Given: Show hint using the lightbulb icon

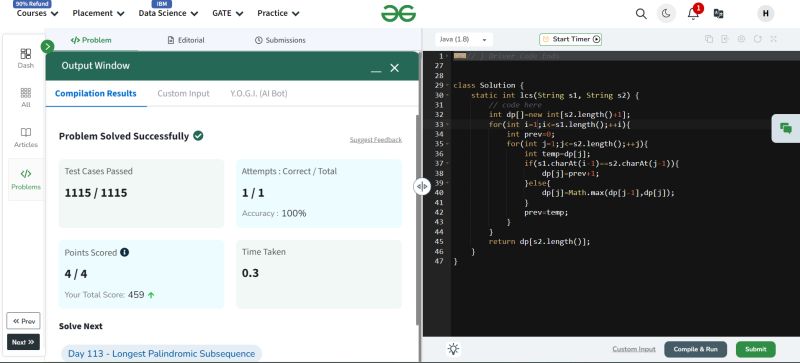Looking at the screenshot, I should 453,349.
